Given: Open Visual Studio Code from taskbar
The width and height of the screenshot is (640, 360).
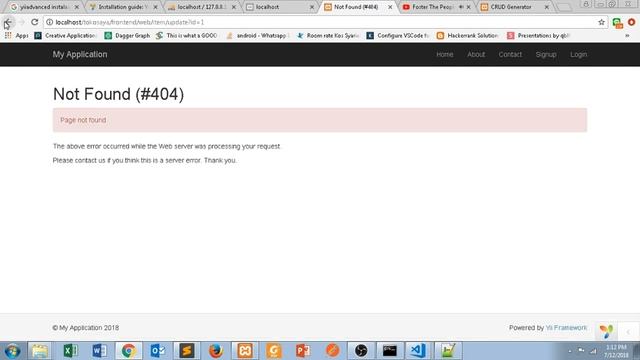Looking at the screenshot, I should tap(418, 351).
